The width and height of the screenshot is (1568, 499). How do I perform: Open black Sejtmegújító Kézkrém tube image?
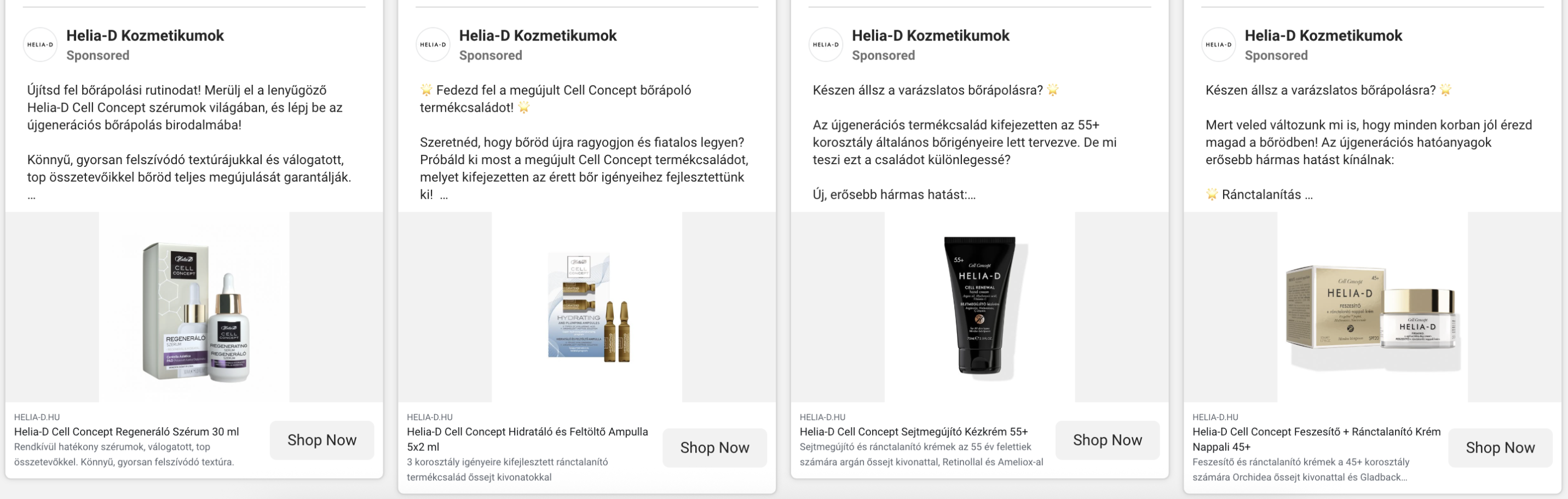[x=979, y=307]
